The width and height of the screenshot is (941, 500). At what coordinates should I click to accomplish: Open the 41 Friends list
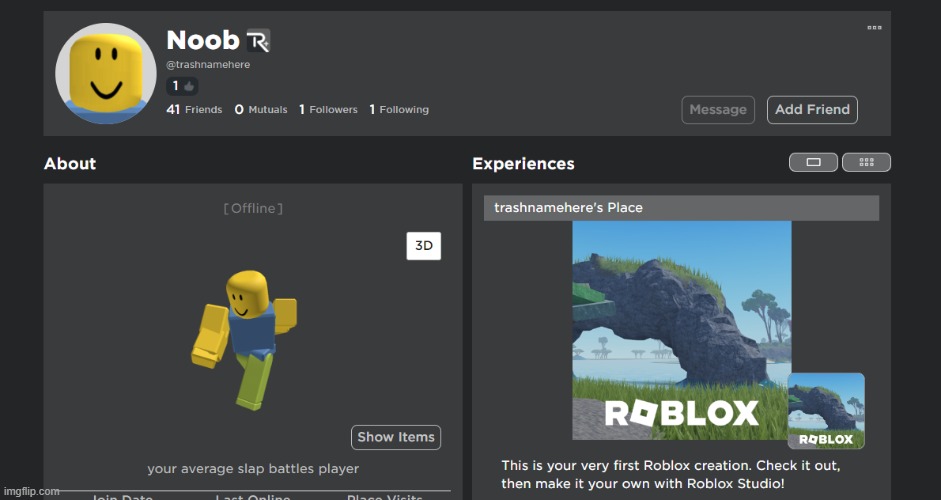point(194,109)
